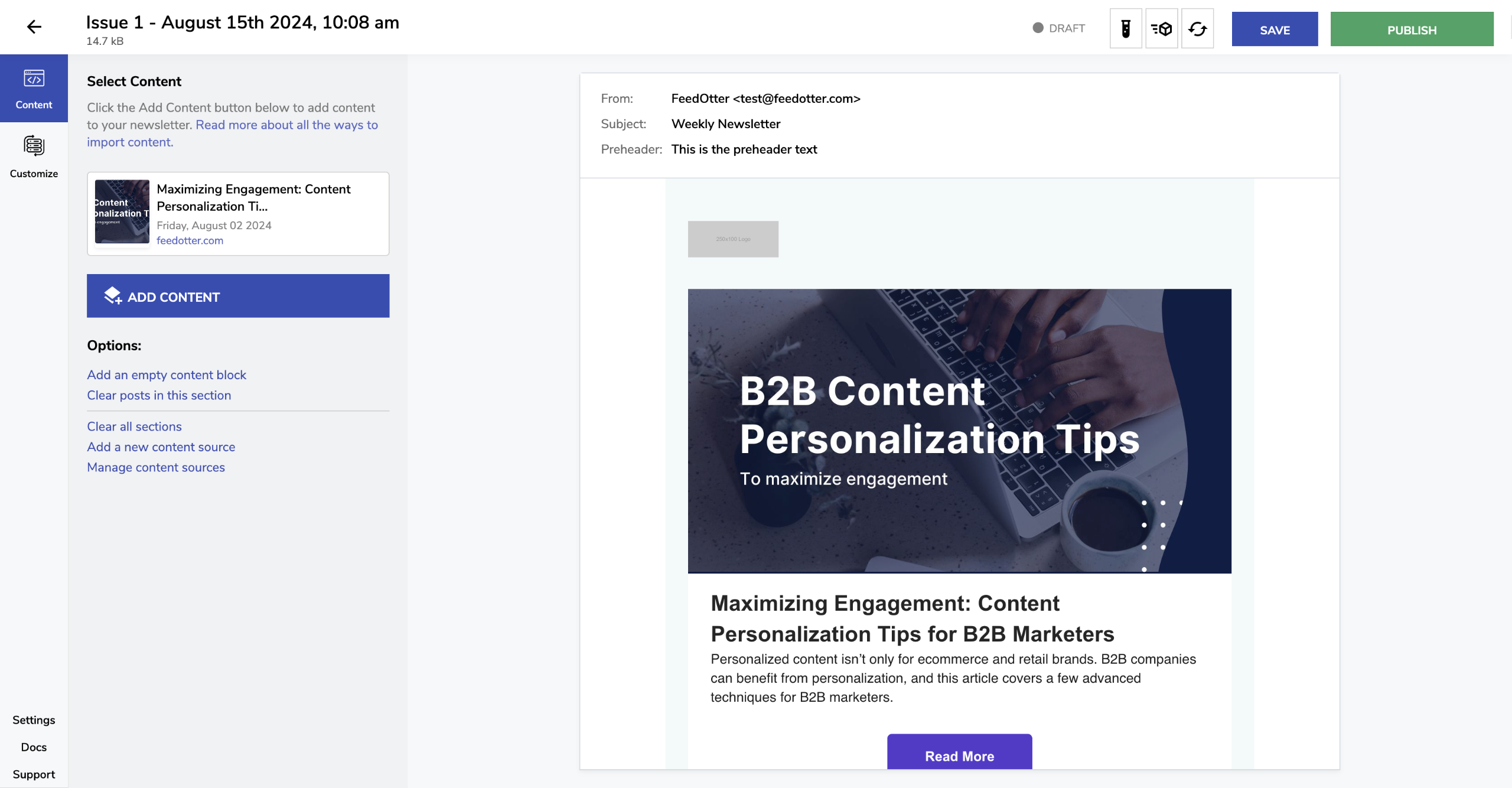This screenshot has height=788, width=1512.
Task: Open Docs from the sidebar
Action: click(34, 747)
